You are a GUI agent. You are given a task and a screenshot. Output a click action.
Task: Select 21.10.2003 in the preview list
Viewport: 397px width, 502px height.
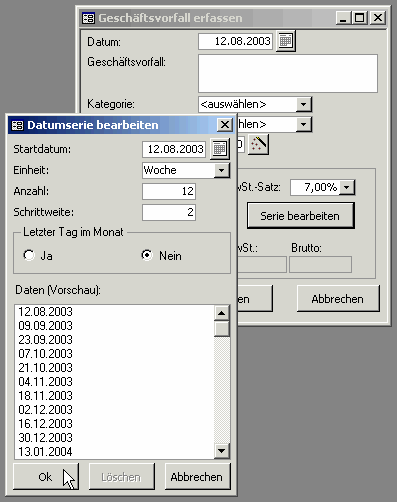114,368
